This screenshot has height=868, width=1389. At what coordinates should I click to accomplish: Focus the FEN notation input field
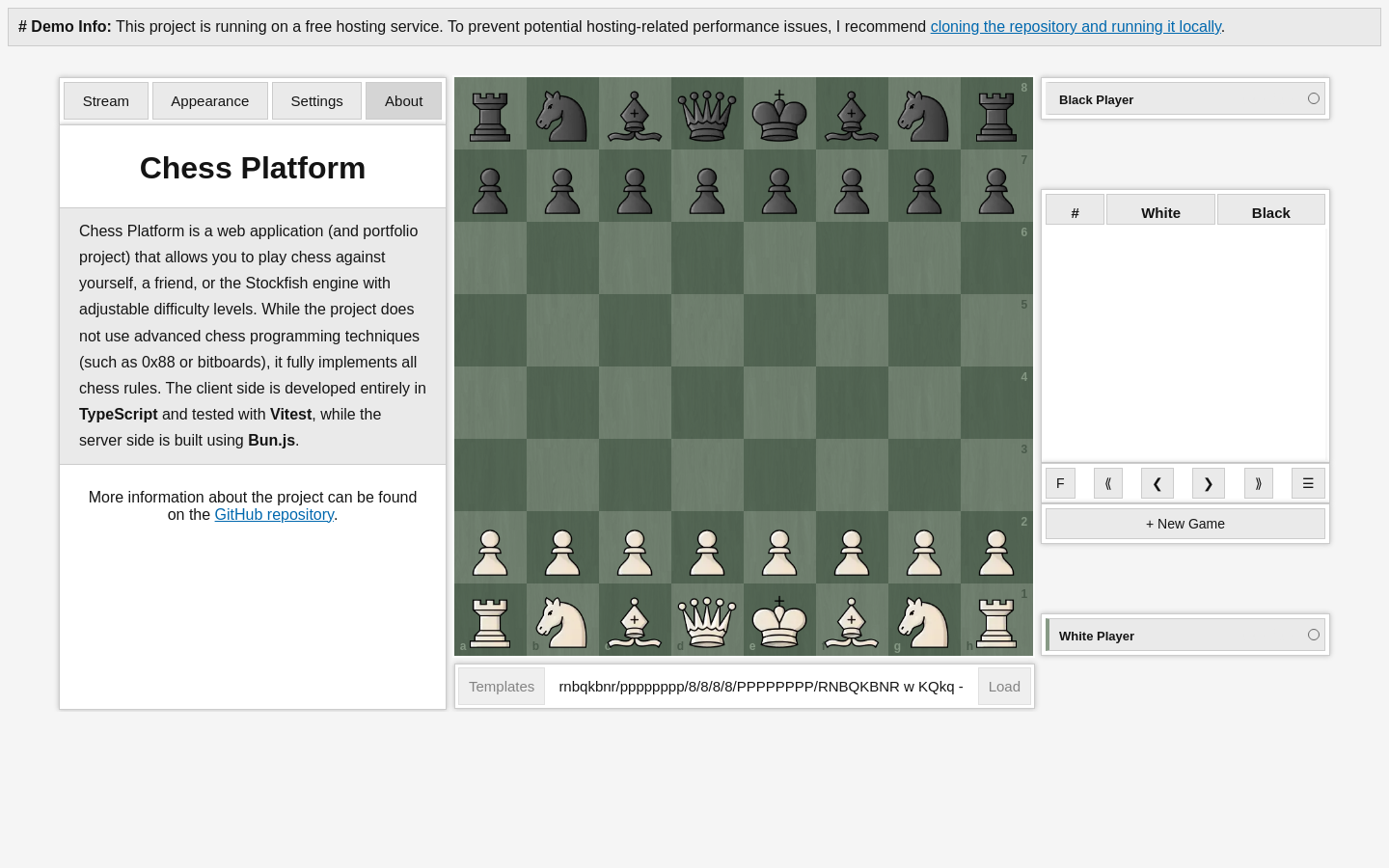pyautogui.click(x=761, y=687)
